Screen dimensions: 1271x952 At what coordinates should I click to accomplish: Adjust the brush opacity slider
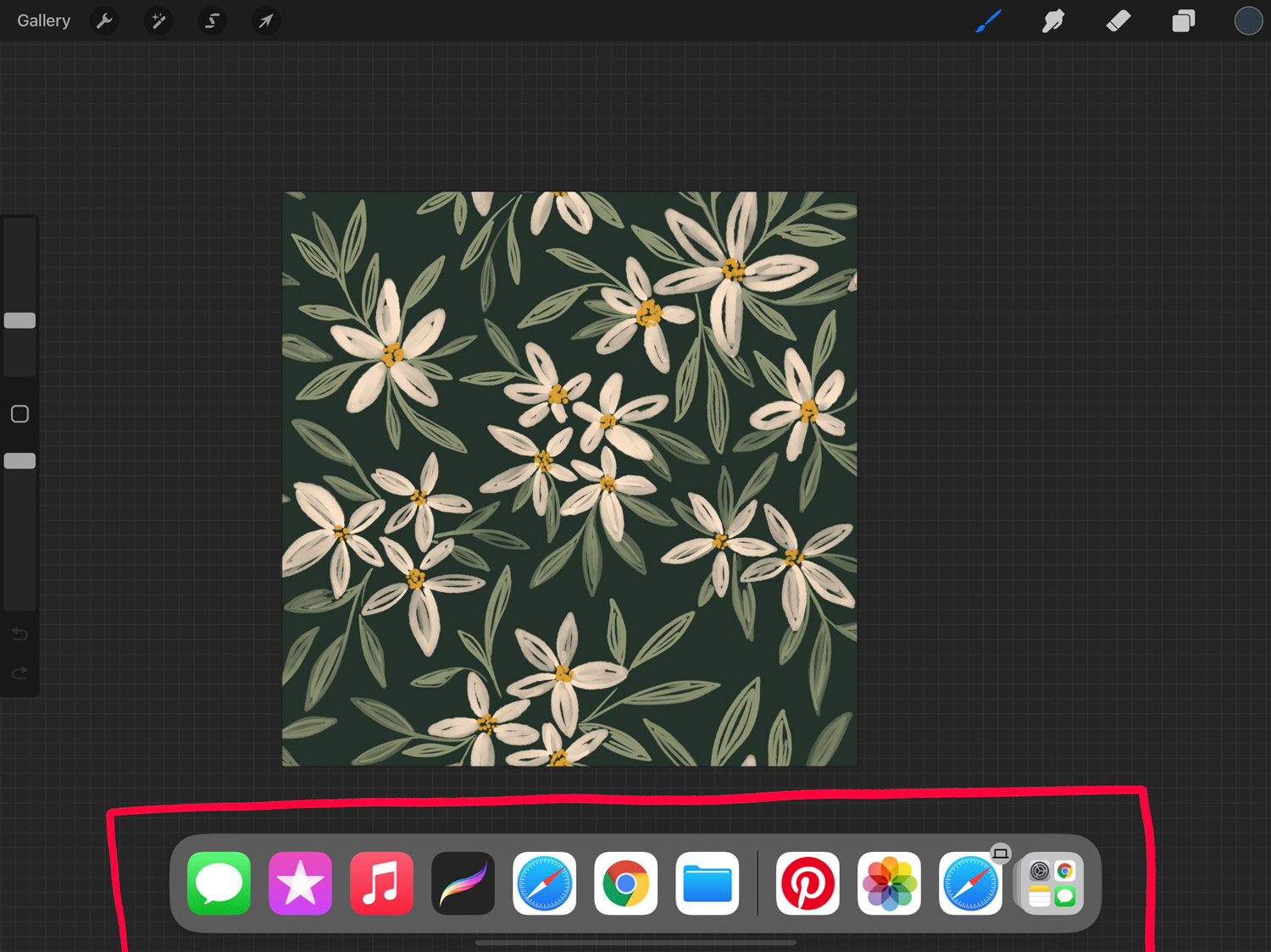tap(19, 461)
